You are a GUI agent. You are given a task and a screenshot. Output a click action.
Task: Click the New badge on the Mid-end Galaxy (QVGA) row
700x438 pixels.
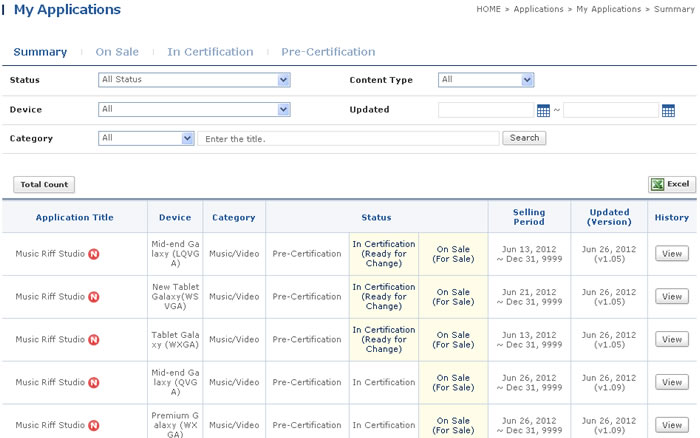click(x=94, y=383)
